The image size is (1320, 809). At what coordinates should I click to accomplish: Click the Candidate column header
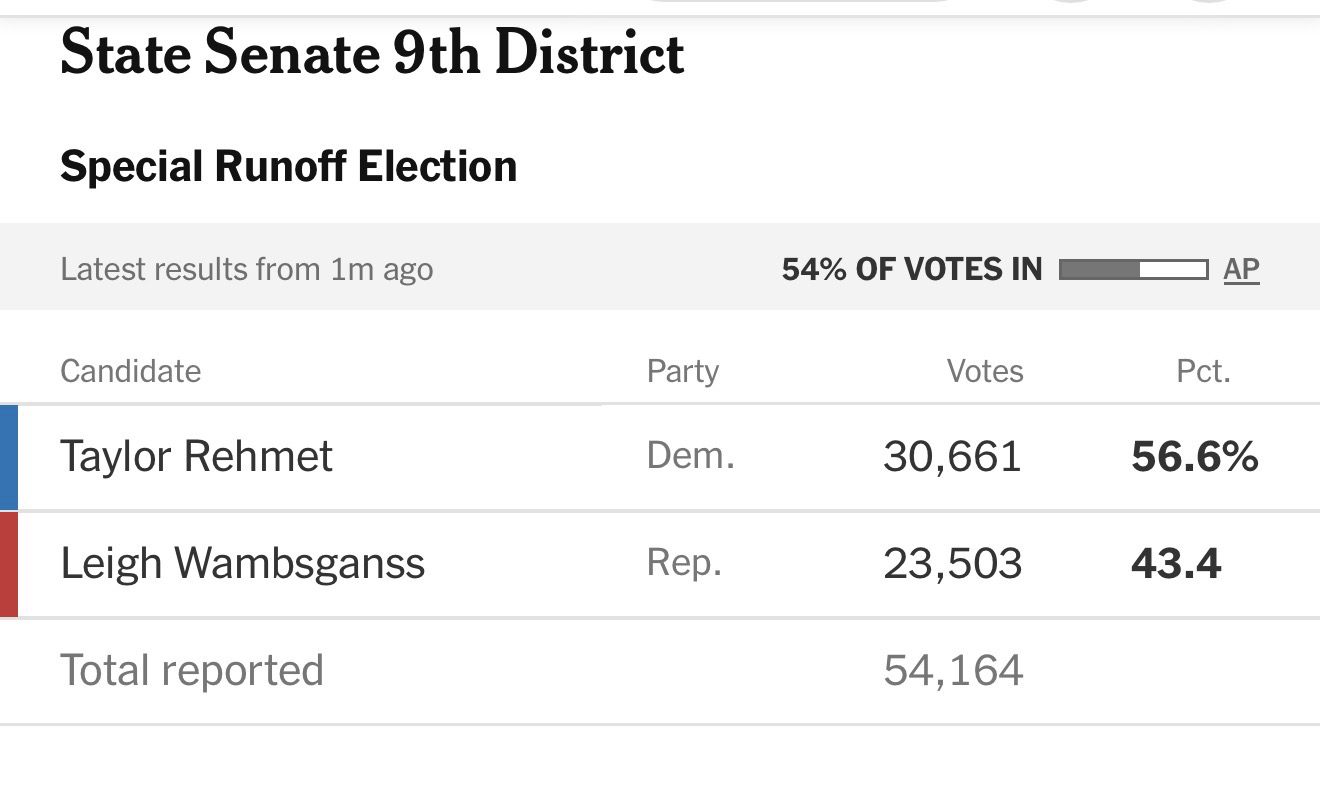click(x=130, y=371)
